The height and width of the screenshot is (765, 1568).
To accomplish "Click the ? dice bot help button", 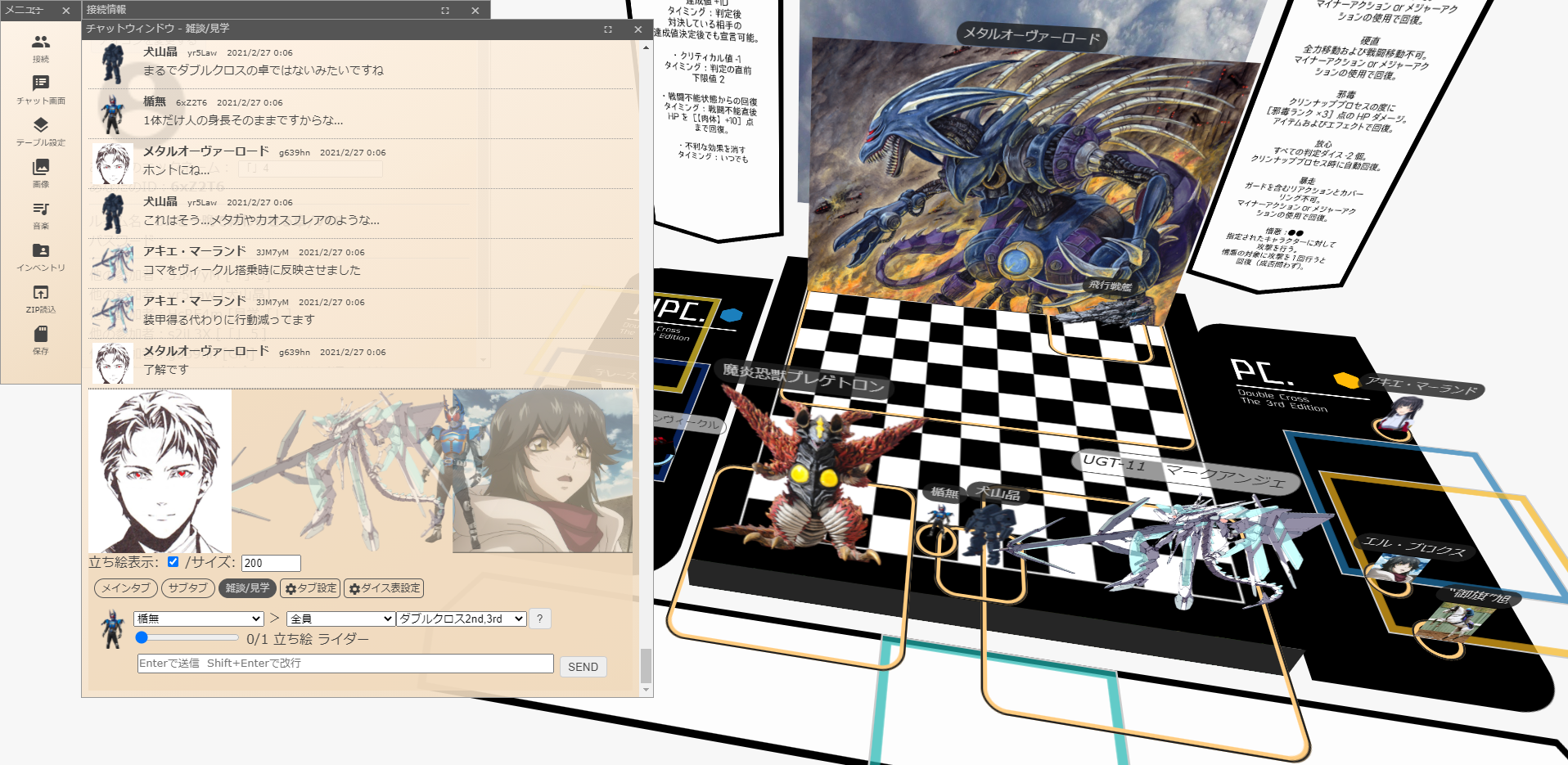I will click(539, 619).
